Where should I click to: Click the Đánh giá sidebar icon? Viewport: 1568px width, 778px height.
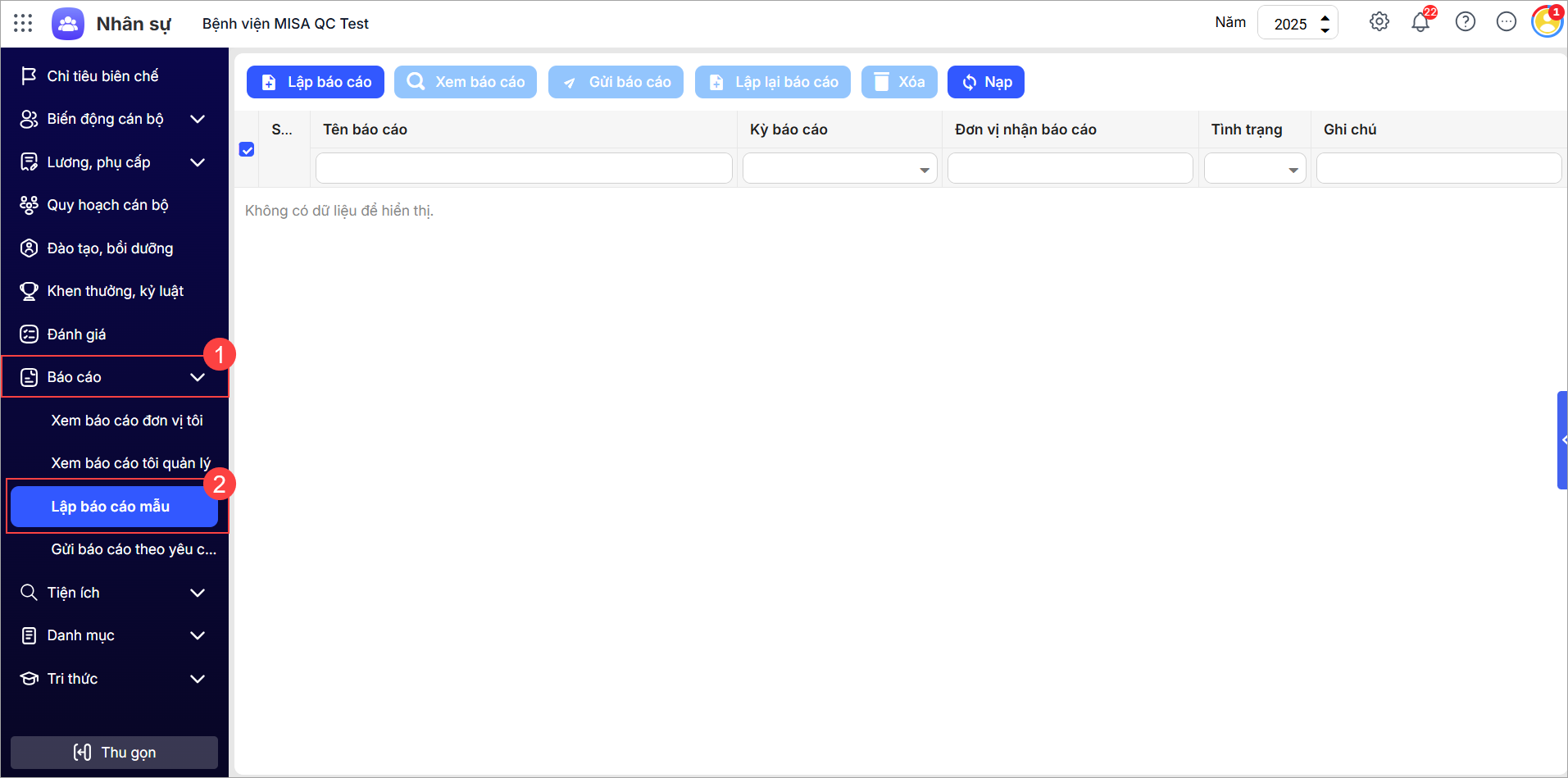click(x=29, y=334)
